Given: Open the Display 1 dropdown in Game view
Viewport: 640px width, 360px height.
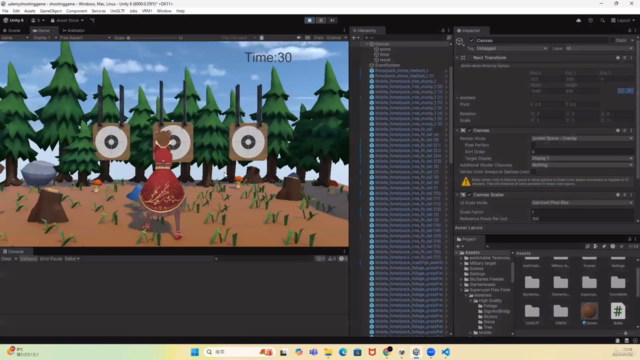Looking at the screenshot, I should tap(45, 38).
